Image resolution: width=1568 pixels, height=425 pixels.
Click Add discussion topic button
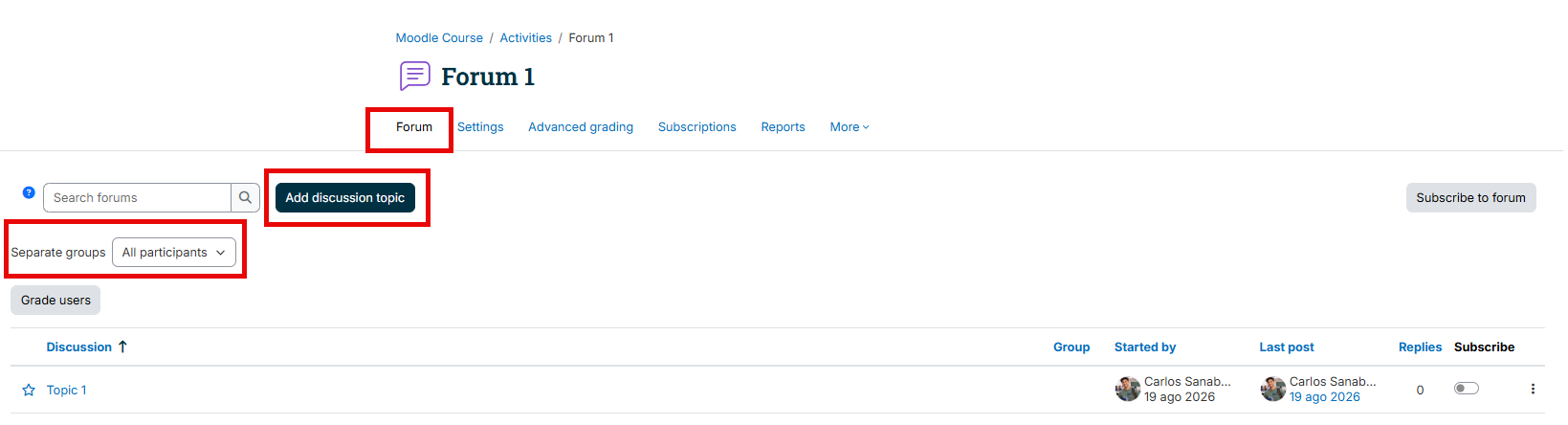345,198
